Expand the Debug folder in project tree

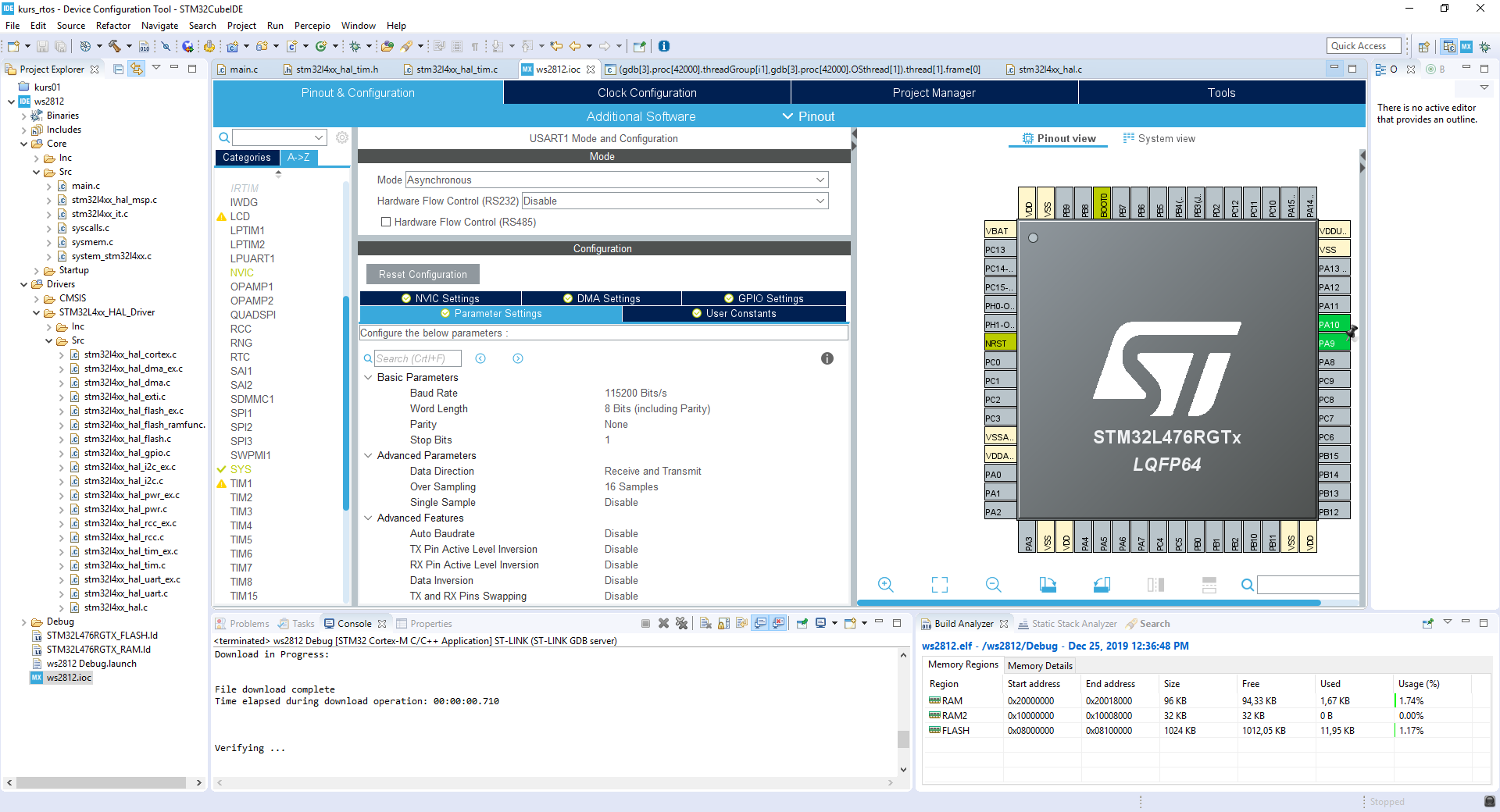[x=23, y=621]
